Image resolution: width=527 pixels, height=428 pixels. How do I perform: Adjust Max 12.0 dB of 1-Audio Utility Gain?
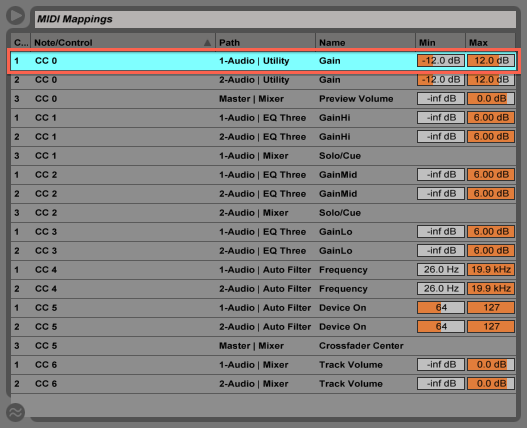click(491, 61)
